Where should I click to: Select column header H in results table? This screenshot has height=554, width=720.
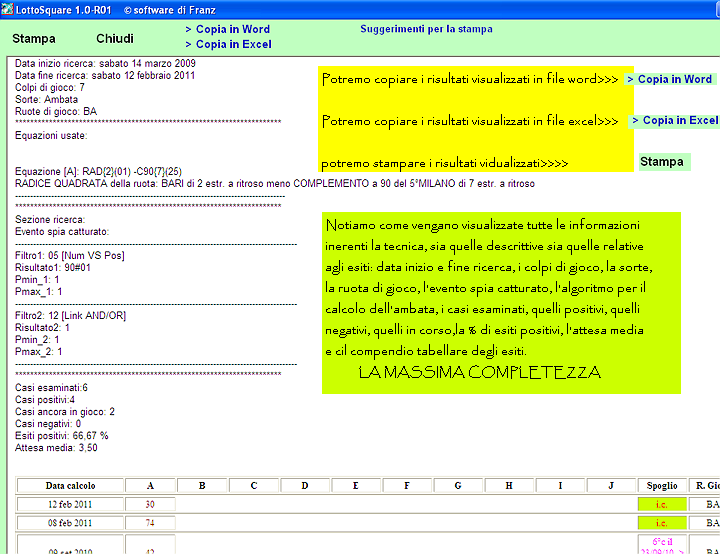[509, 486]
